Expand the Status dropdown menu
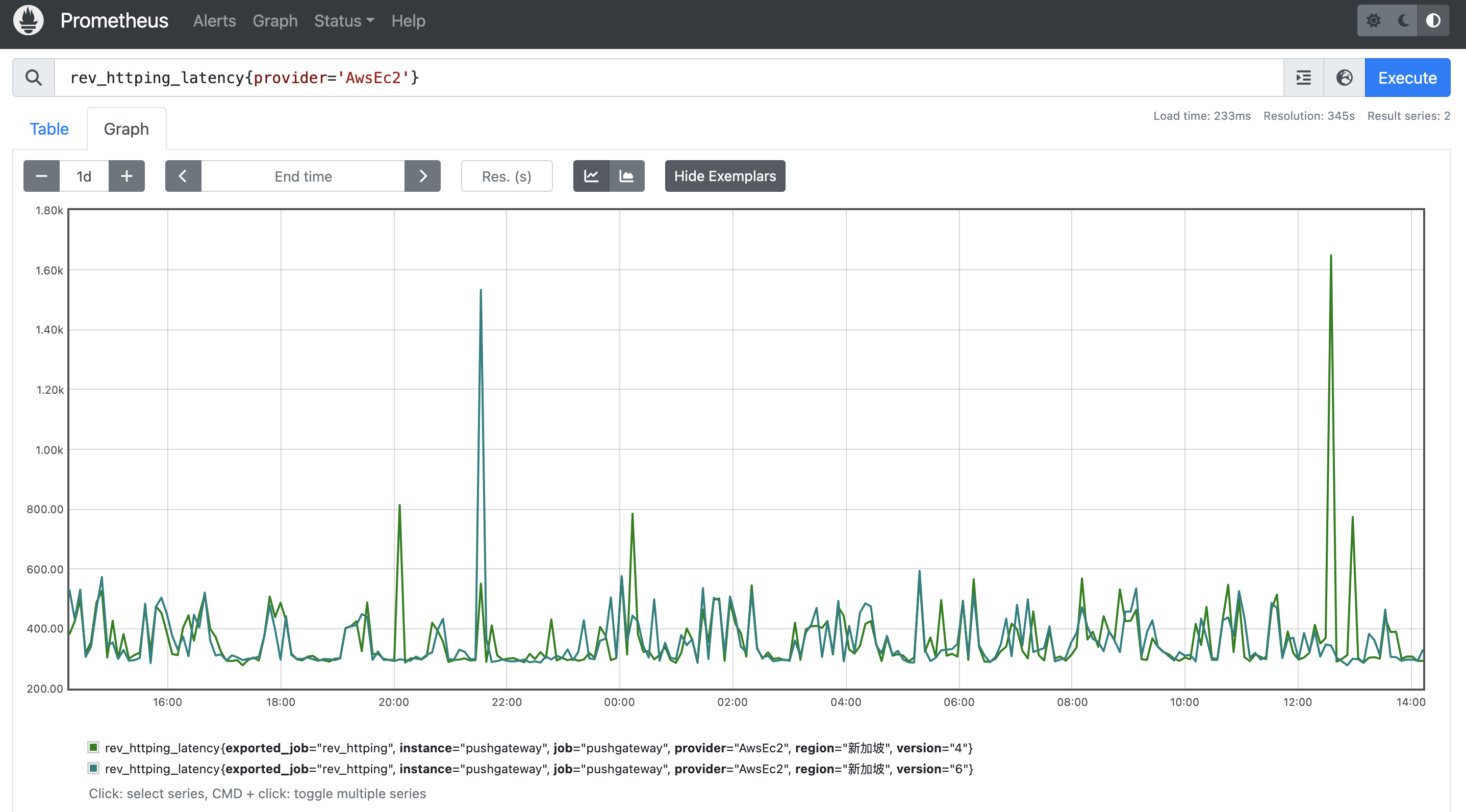Screen dimensions: 1466x812 [x=344, y=20]
